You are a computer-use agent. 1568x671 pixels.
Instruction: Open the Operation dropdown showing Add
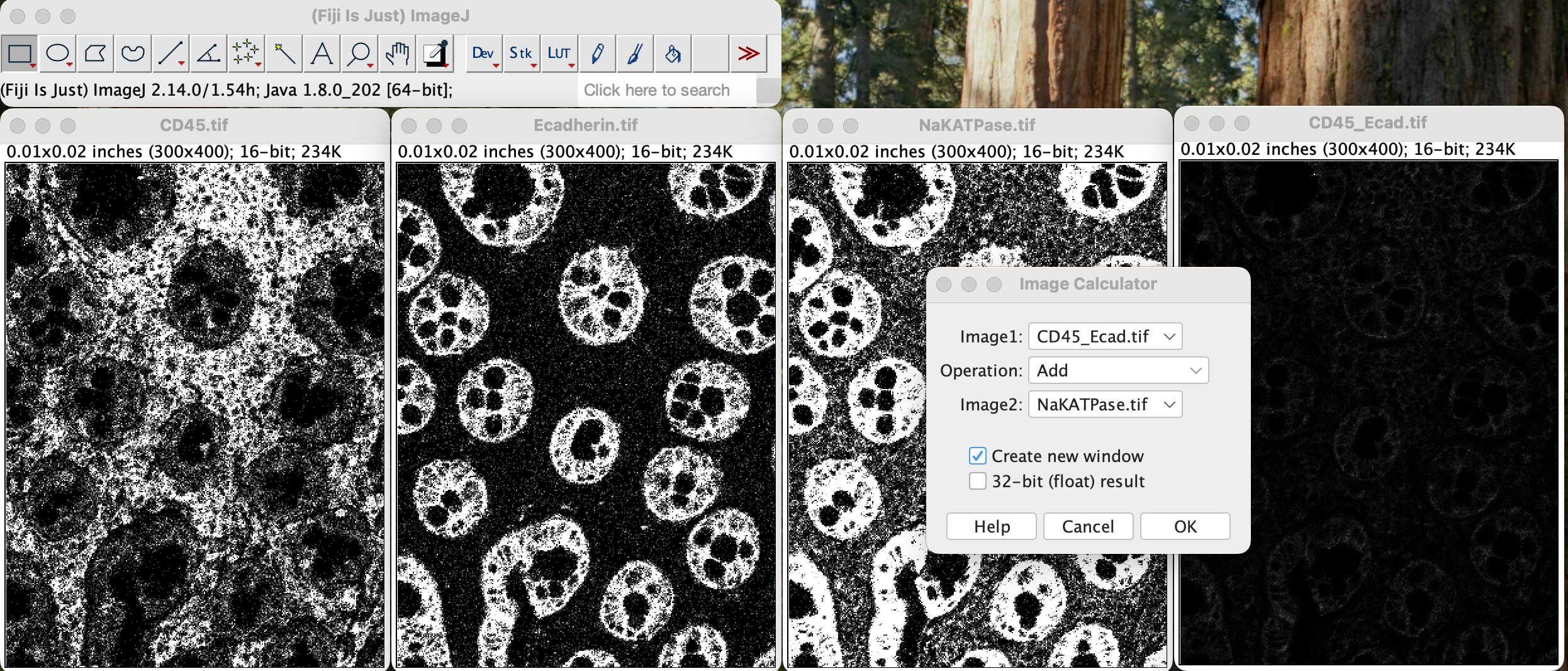pyautogui.click(x=1118, y=371)
